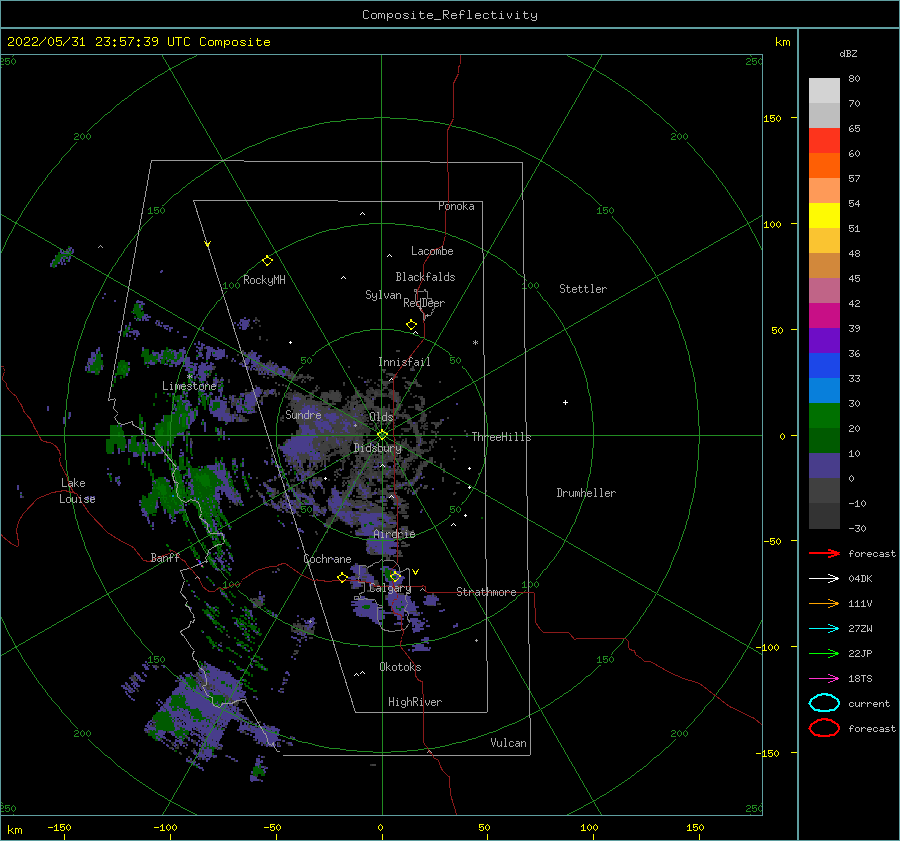This screenshot has width=900, height=841.
Task: Click the indigo 10-0 dBZ color swatch
Action: [824, 466]
